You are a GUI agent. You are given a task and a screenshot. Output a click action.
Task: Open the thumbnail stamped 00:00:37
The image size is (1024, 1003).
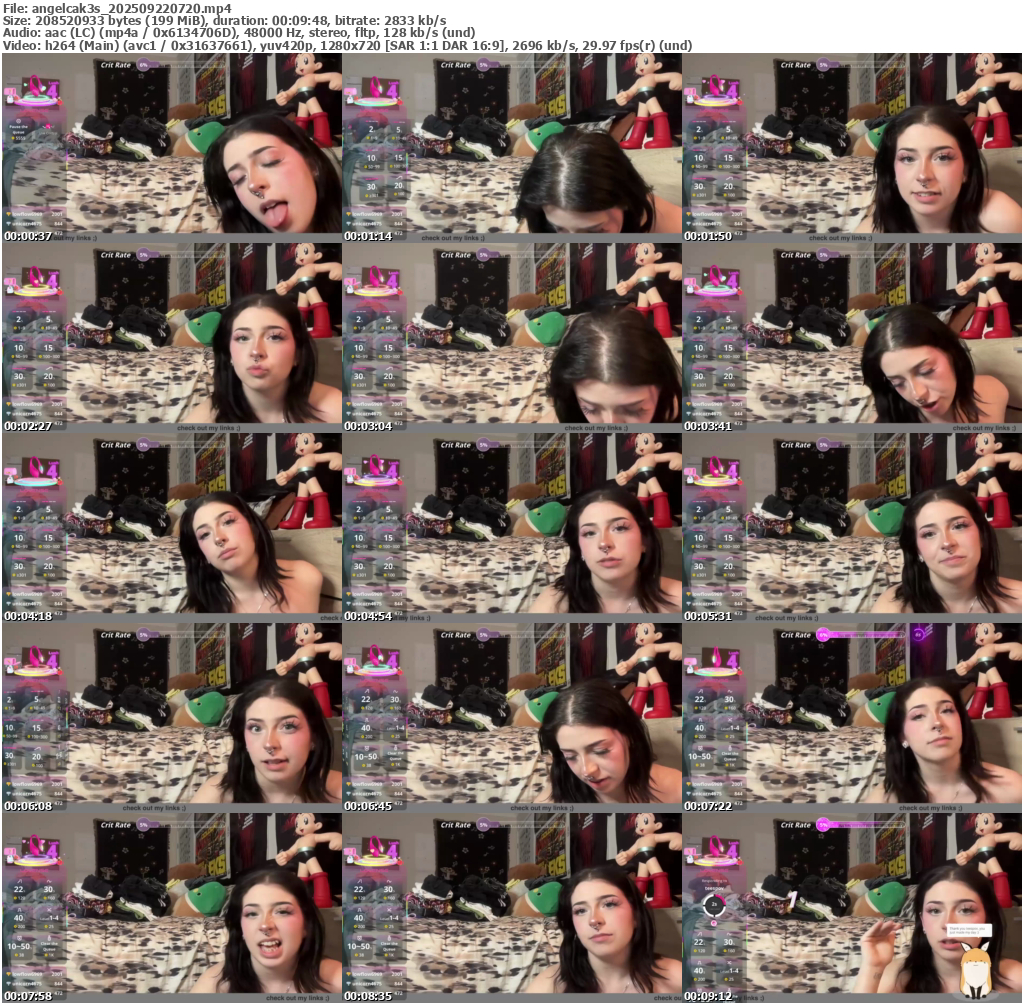172,148
